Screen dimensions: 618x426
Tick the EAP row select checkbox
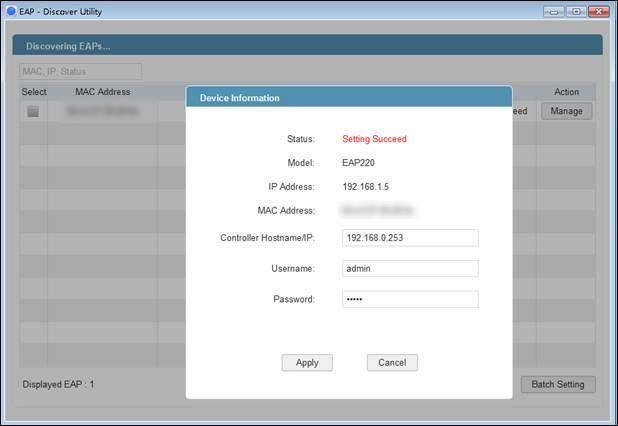(x=33, y=112)
